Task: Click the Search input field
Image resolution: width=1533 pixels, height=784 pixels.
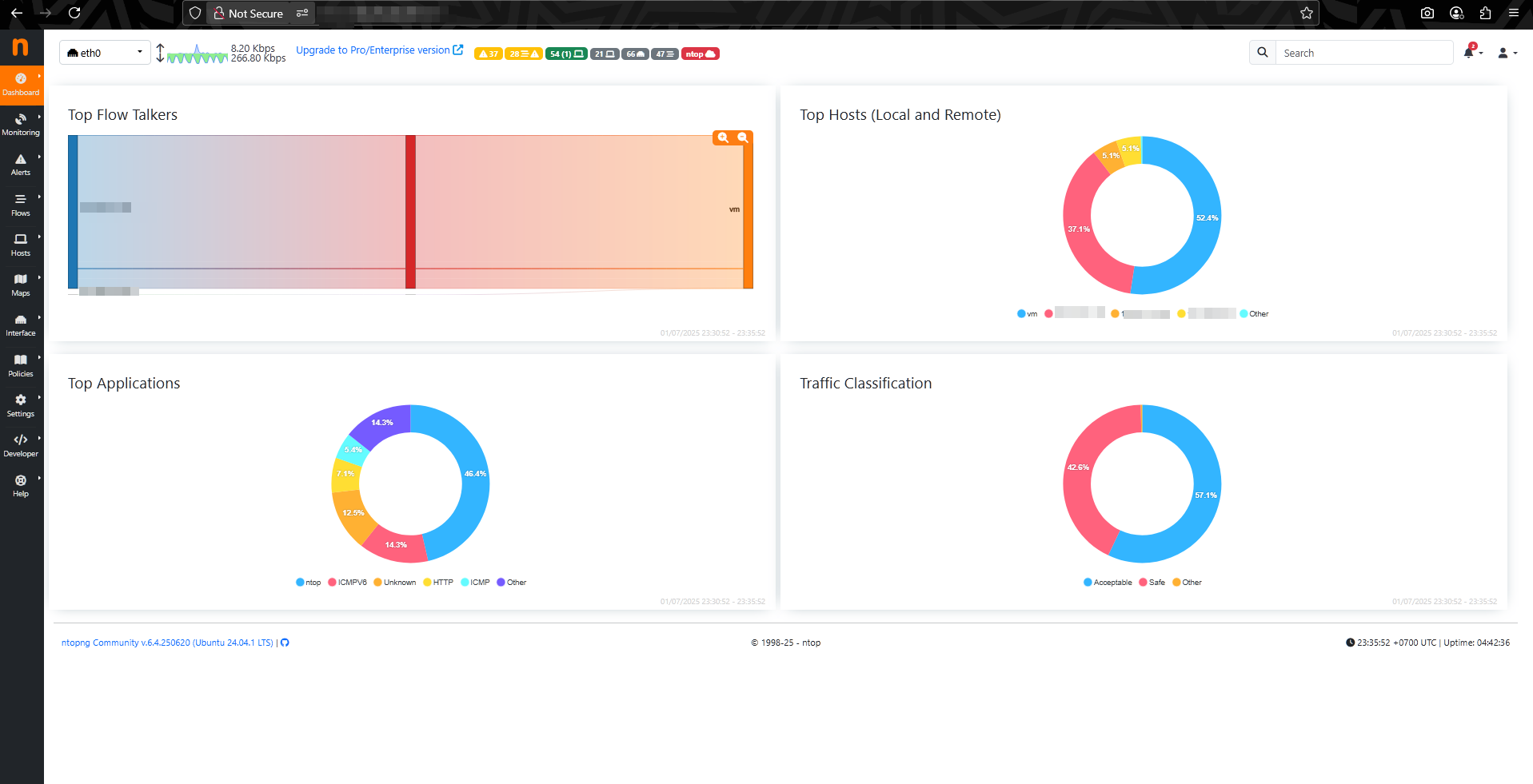Action: (1363, 53)
